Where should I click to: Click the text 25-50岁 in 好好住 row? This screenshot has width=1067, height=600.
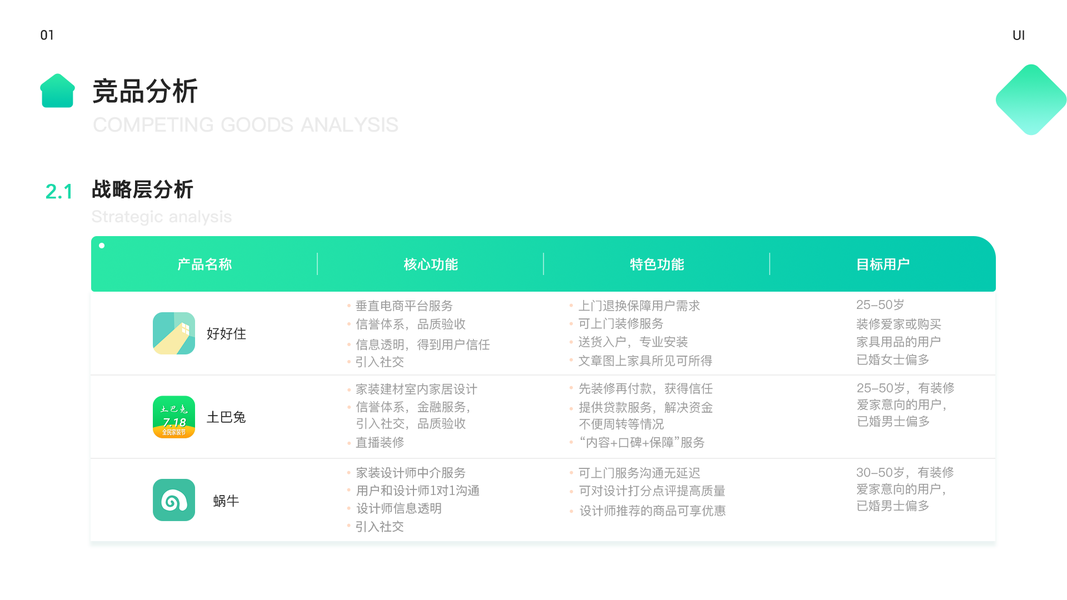[881, 305]
